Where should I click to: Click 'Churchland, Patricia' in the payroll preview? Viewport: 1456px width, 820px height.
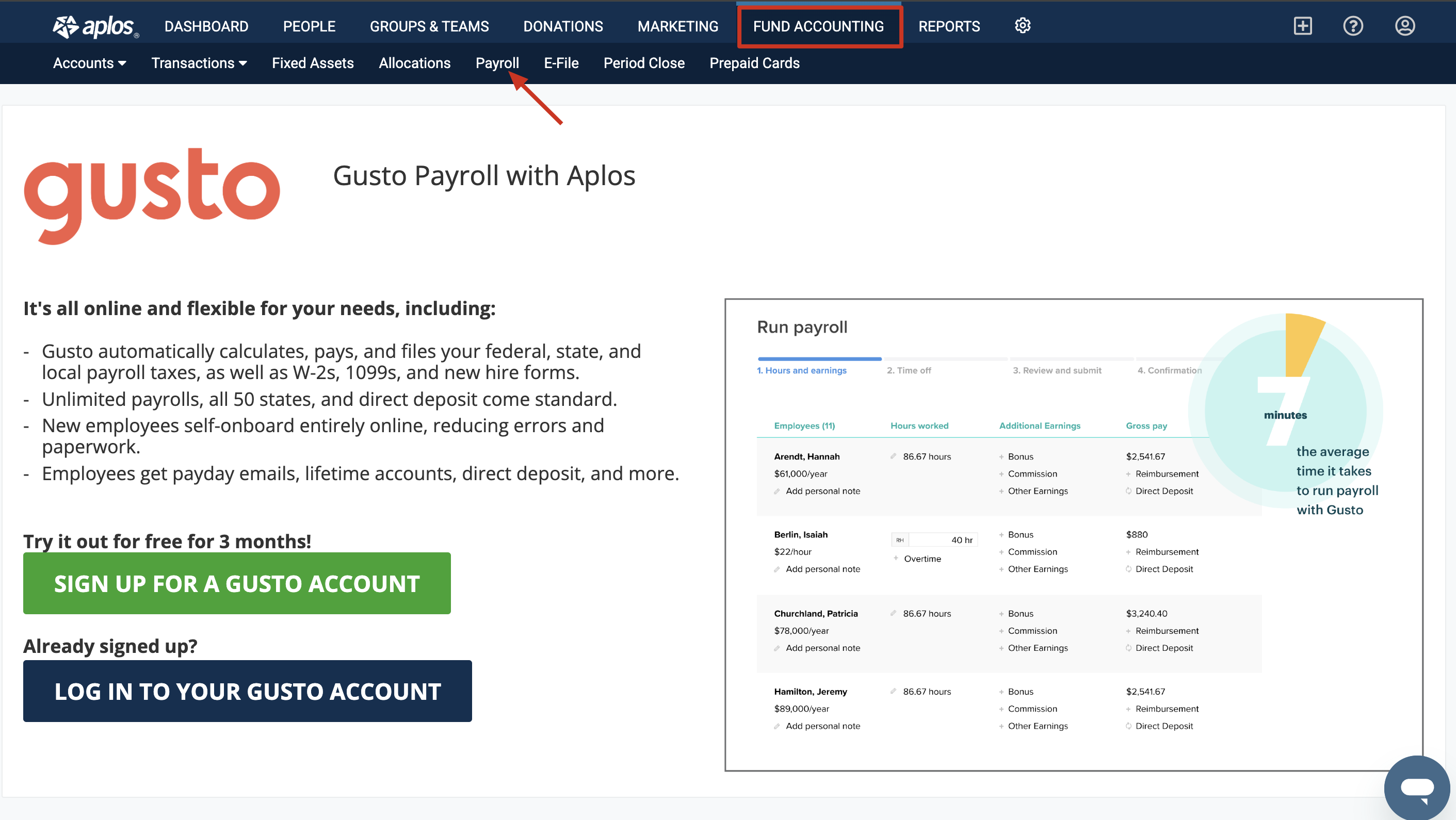tap(816, 614)
